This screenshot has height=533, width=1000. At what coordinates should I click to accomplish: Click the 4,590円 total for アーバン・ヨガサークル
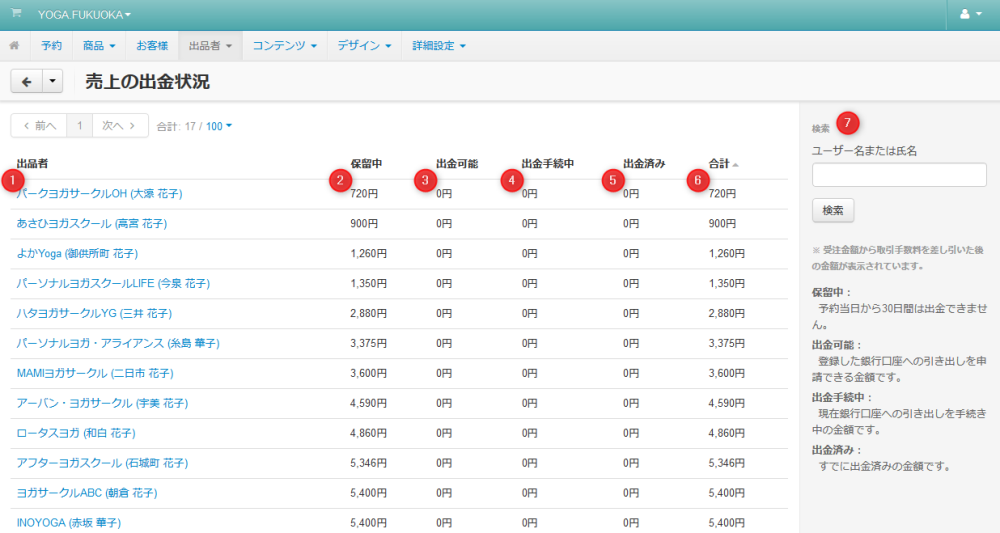tap(726, 404)
